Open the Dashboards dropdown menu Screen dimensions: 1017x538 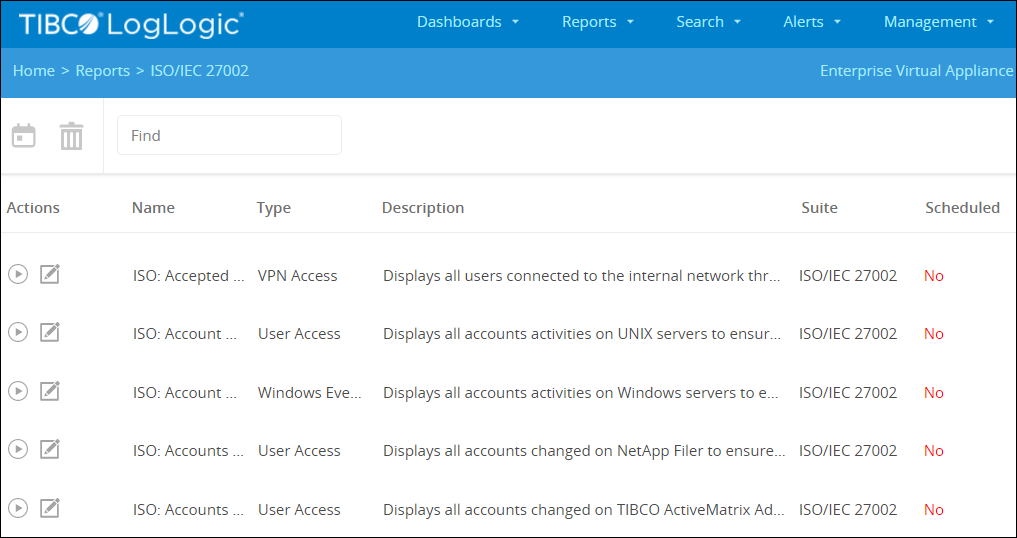coord(468,22)
